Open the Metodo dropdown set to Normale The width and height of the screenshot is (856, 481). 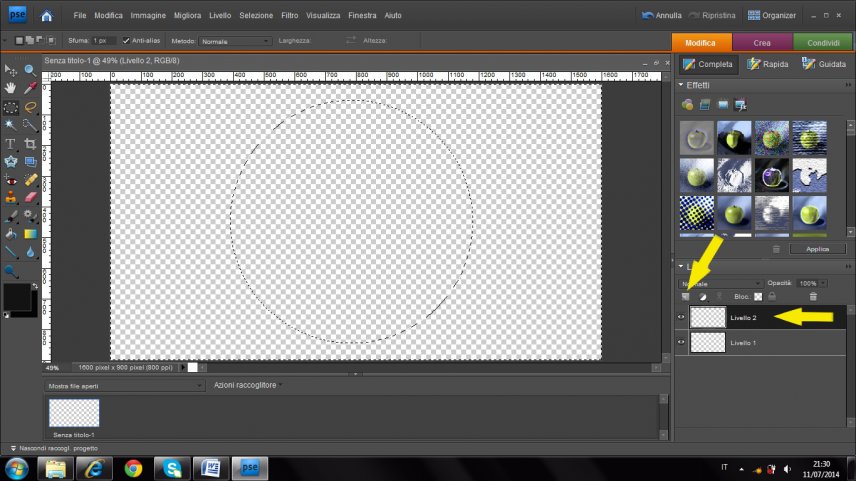tap(234, 41)
